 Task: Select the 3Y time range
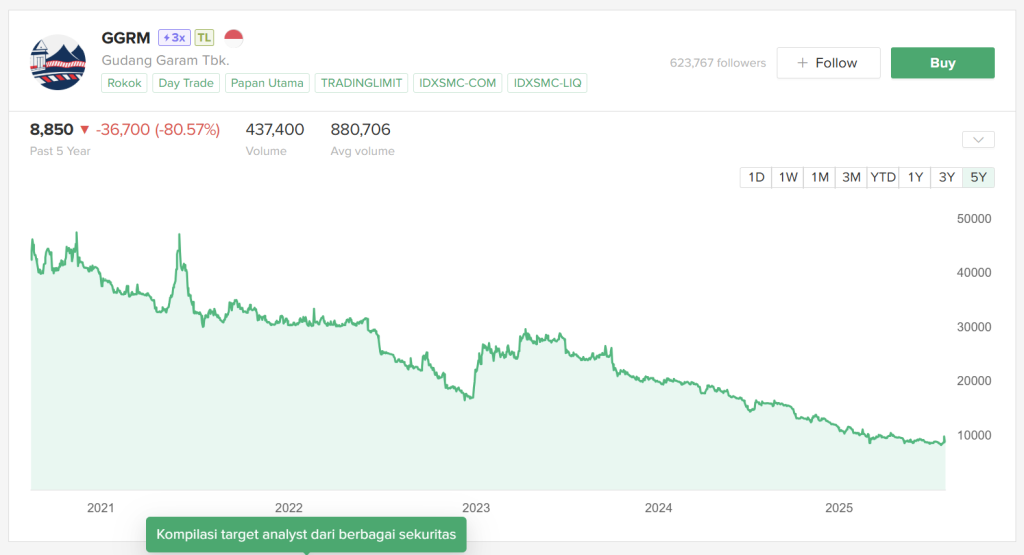946,178
